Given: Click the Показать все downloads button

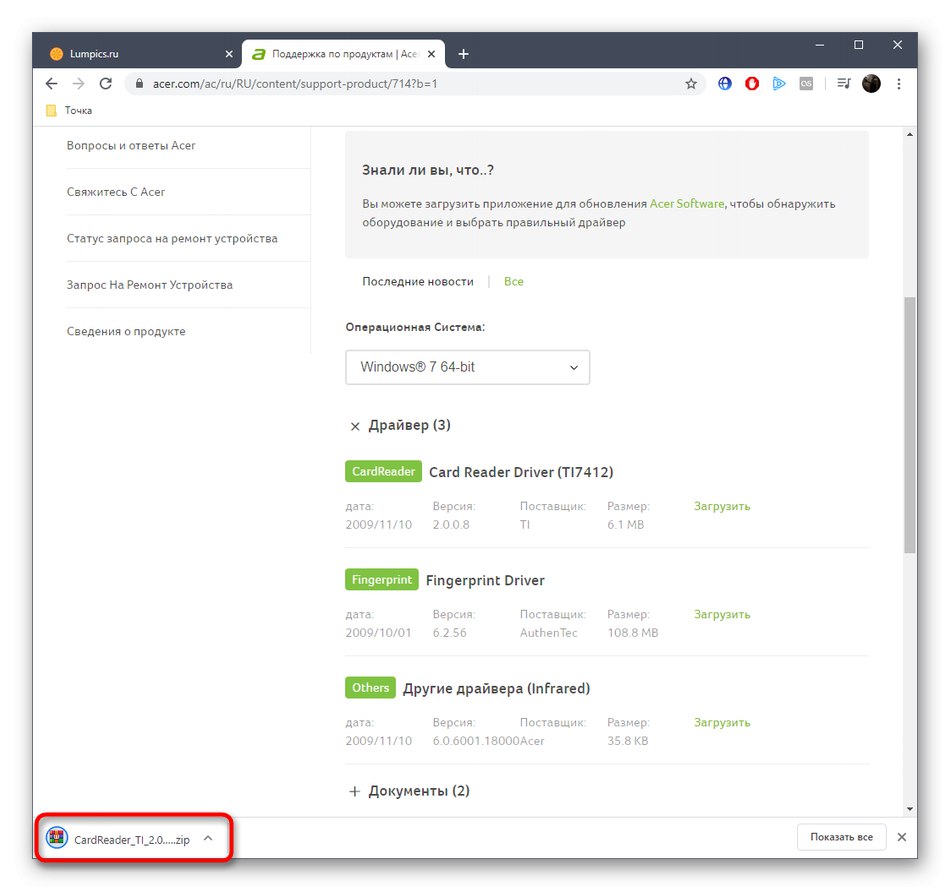Looking at the screenshot, I should 842,837.
